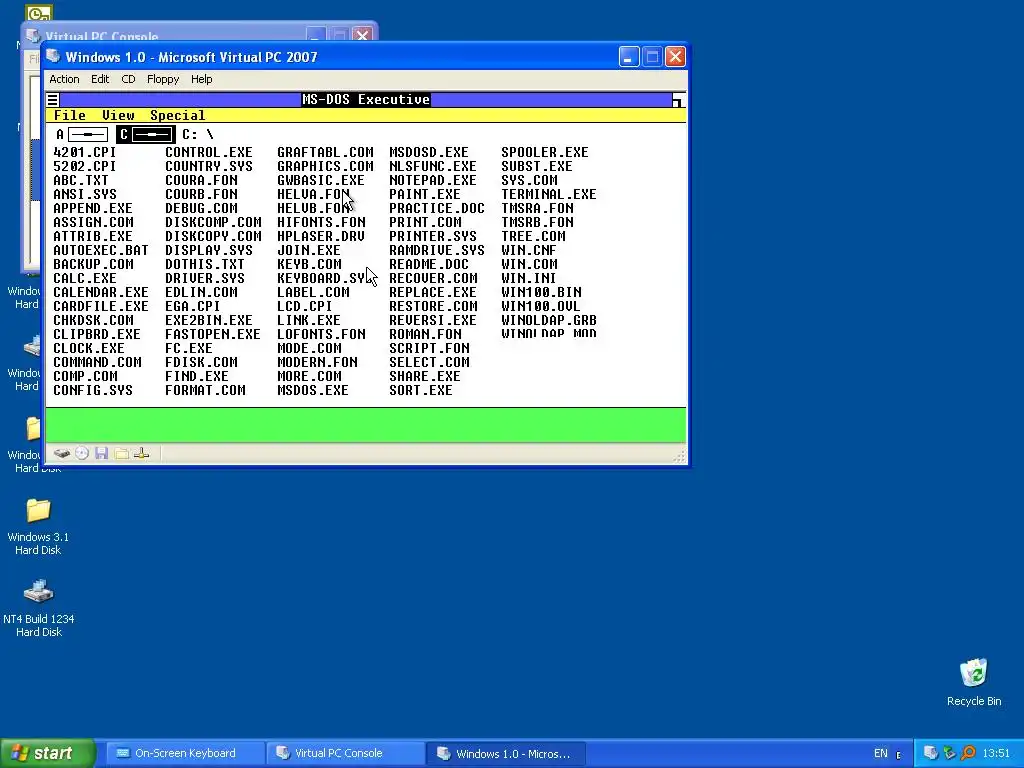Open the Action menu of Virtual PC
The image size is (1024, 768).
coord(65,79)
